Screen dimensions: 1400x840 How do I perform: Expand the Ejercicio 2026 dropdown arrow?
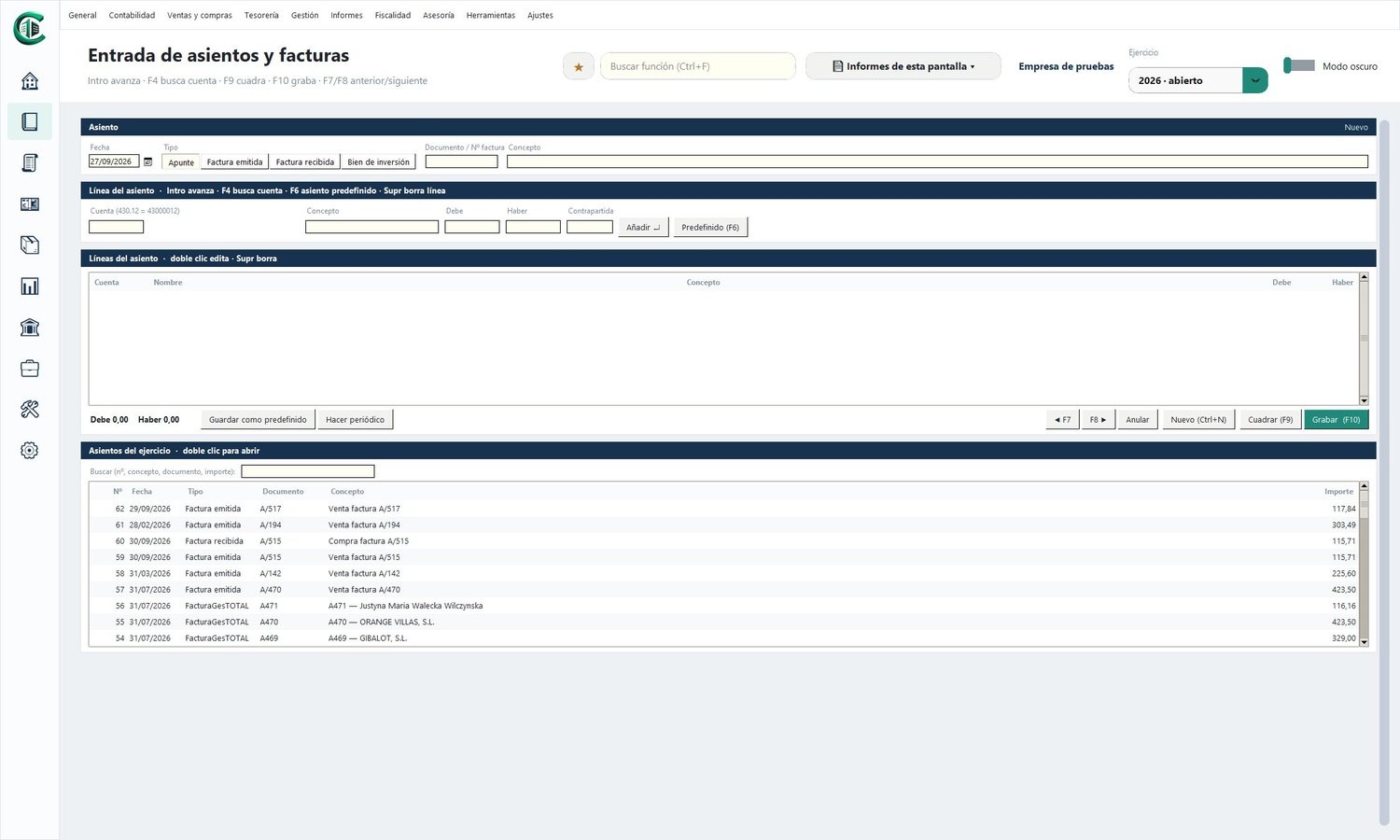point(1255,80)
